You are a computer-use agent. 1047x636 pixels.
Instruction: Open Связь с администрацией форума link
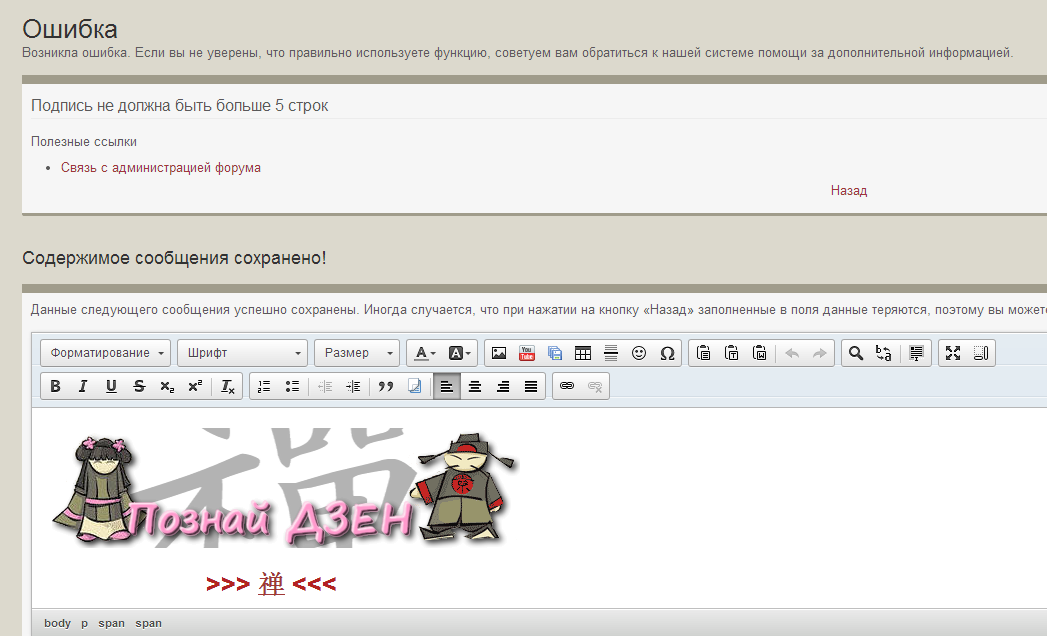point(161,168)
